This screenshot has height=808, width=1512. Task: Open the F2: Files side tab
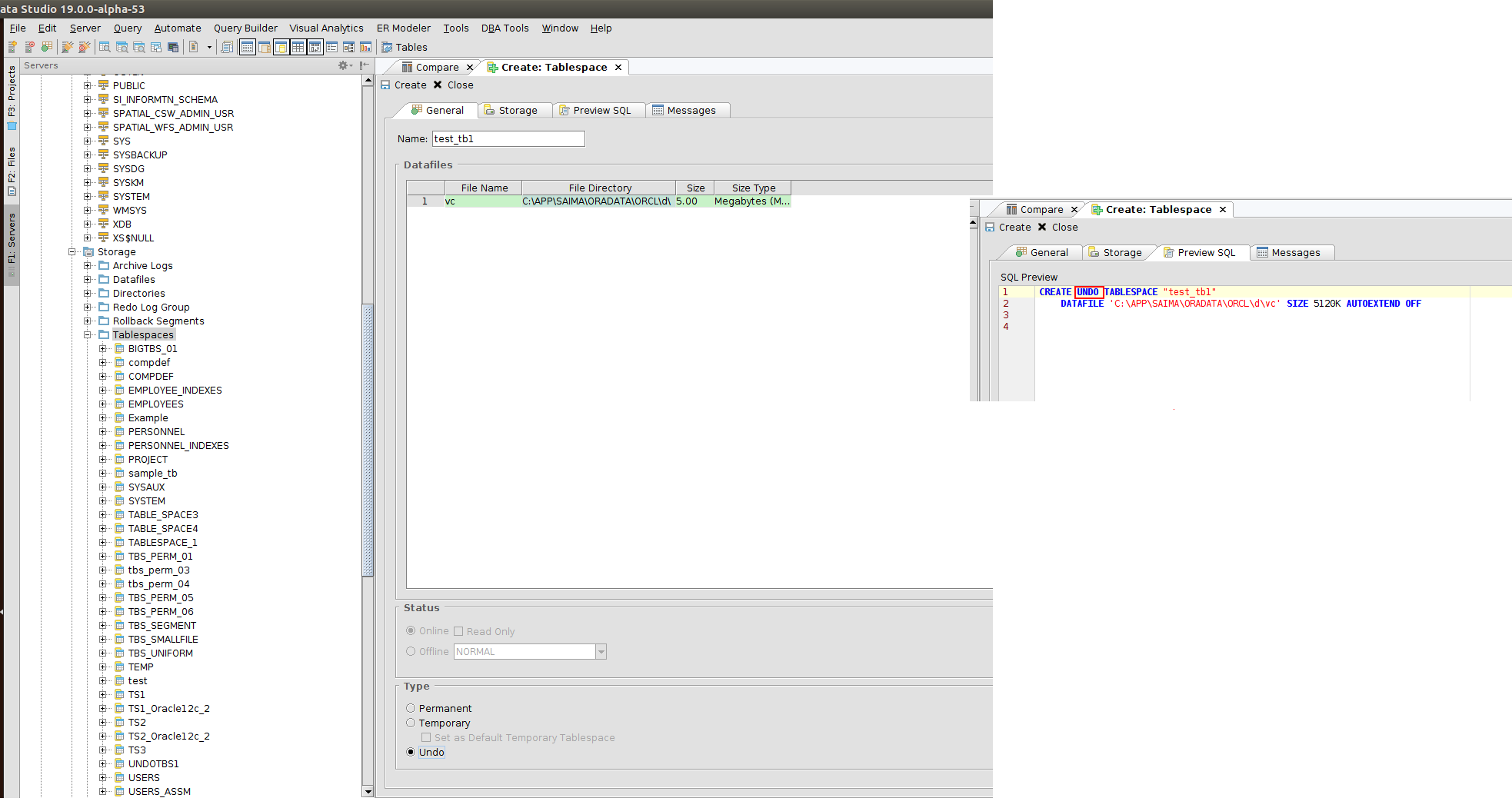(12, 171)
